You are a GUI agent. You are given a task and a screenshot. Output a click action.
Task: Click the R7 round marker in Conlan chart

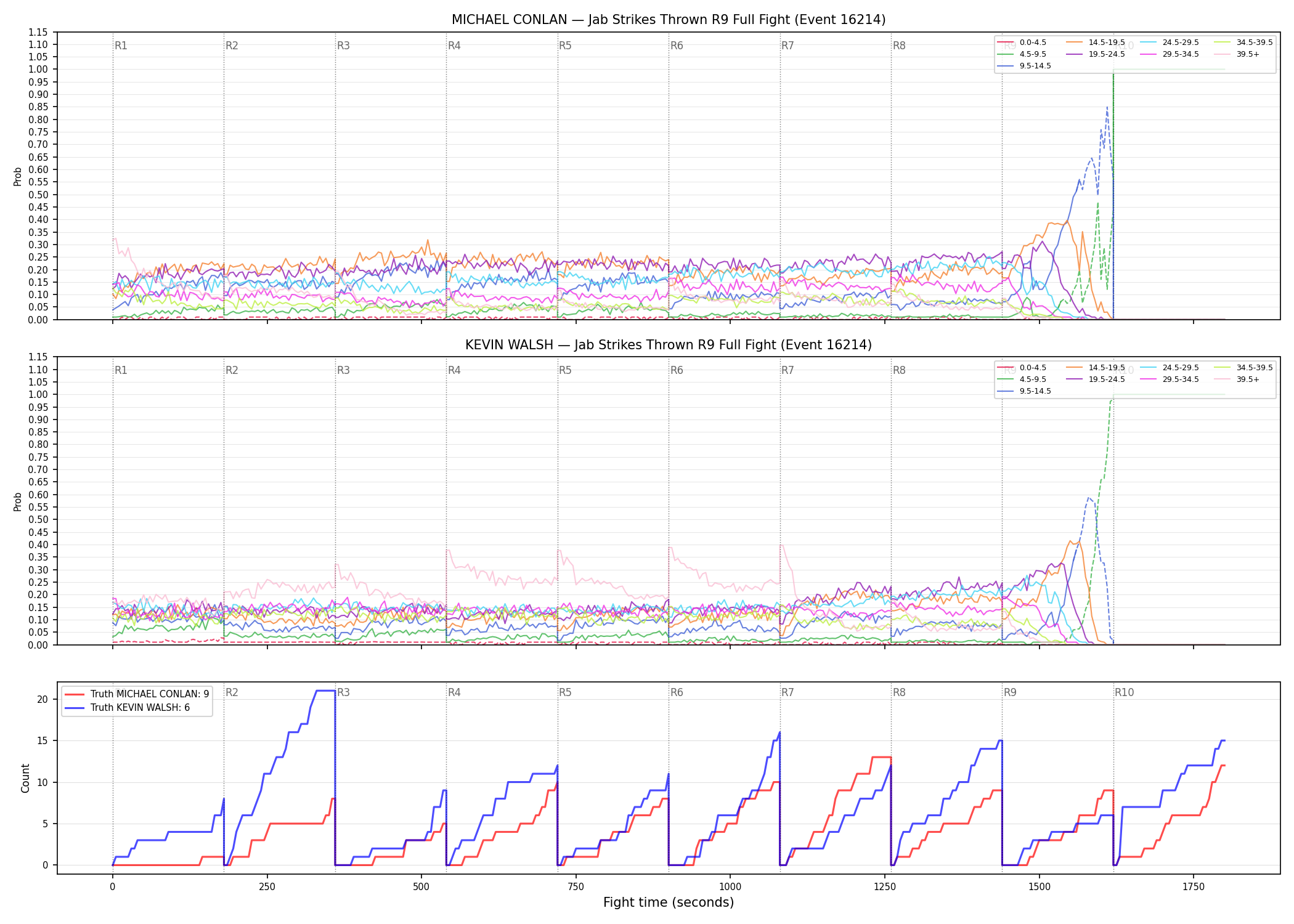point(787,46)
